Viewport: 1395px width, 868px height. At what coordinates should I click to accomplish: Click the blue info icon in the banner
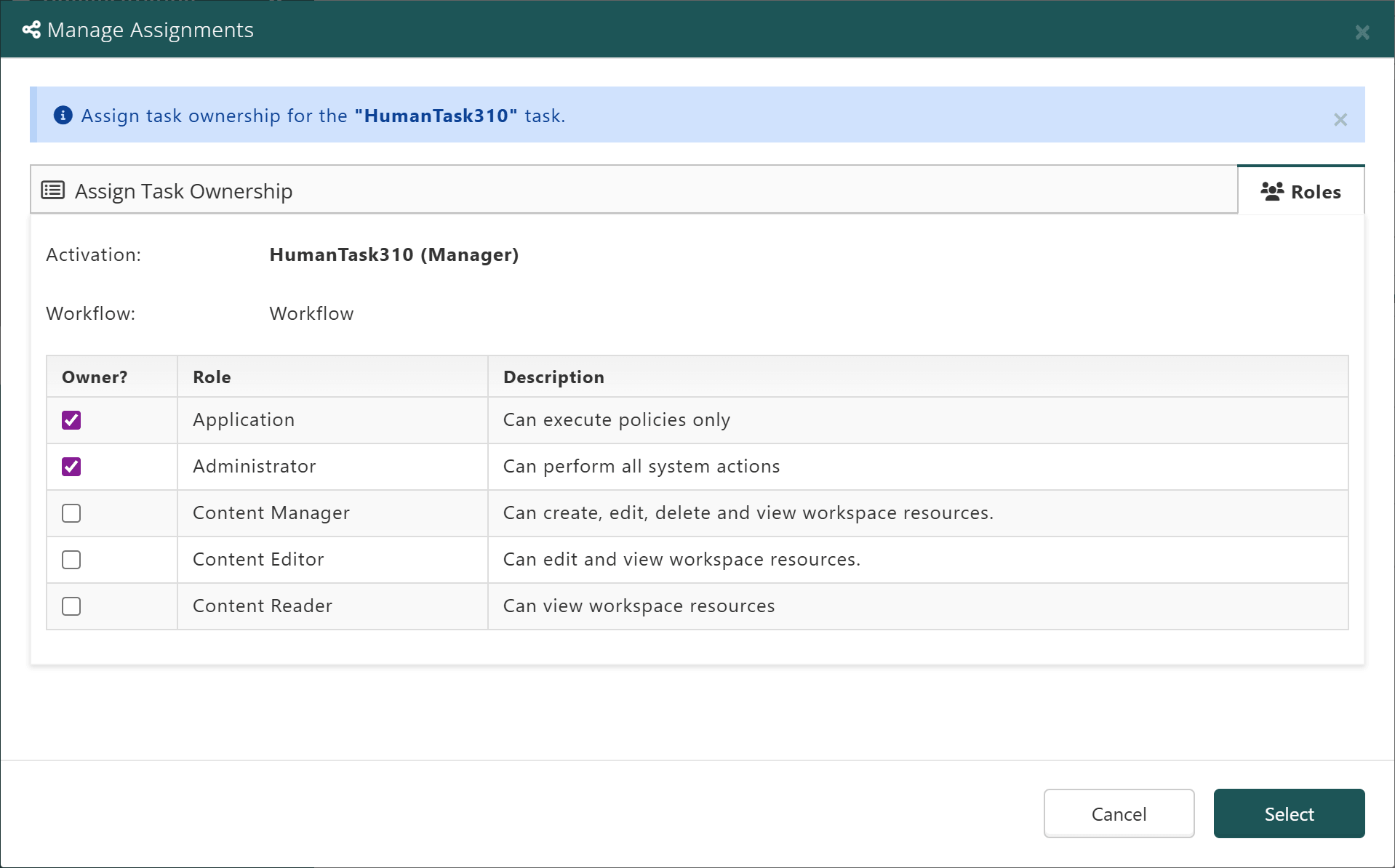pyautogui.click(x=63, y=115)
